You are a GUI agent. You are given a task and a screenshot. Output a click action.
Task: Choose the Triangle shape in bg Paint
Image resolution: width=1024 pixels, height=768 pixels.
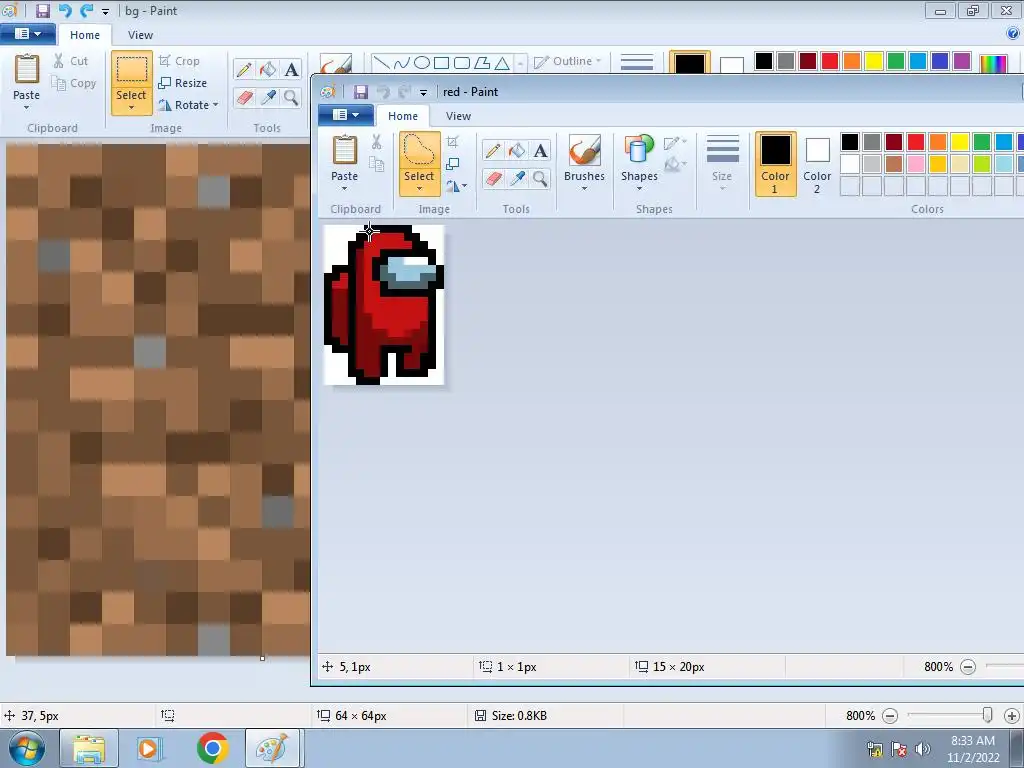click(502, 63)
